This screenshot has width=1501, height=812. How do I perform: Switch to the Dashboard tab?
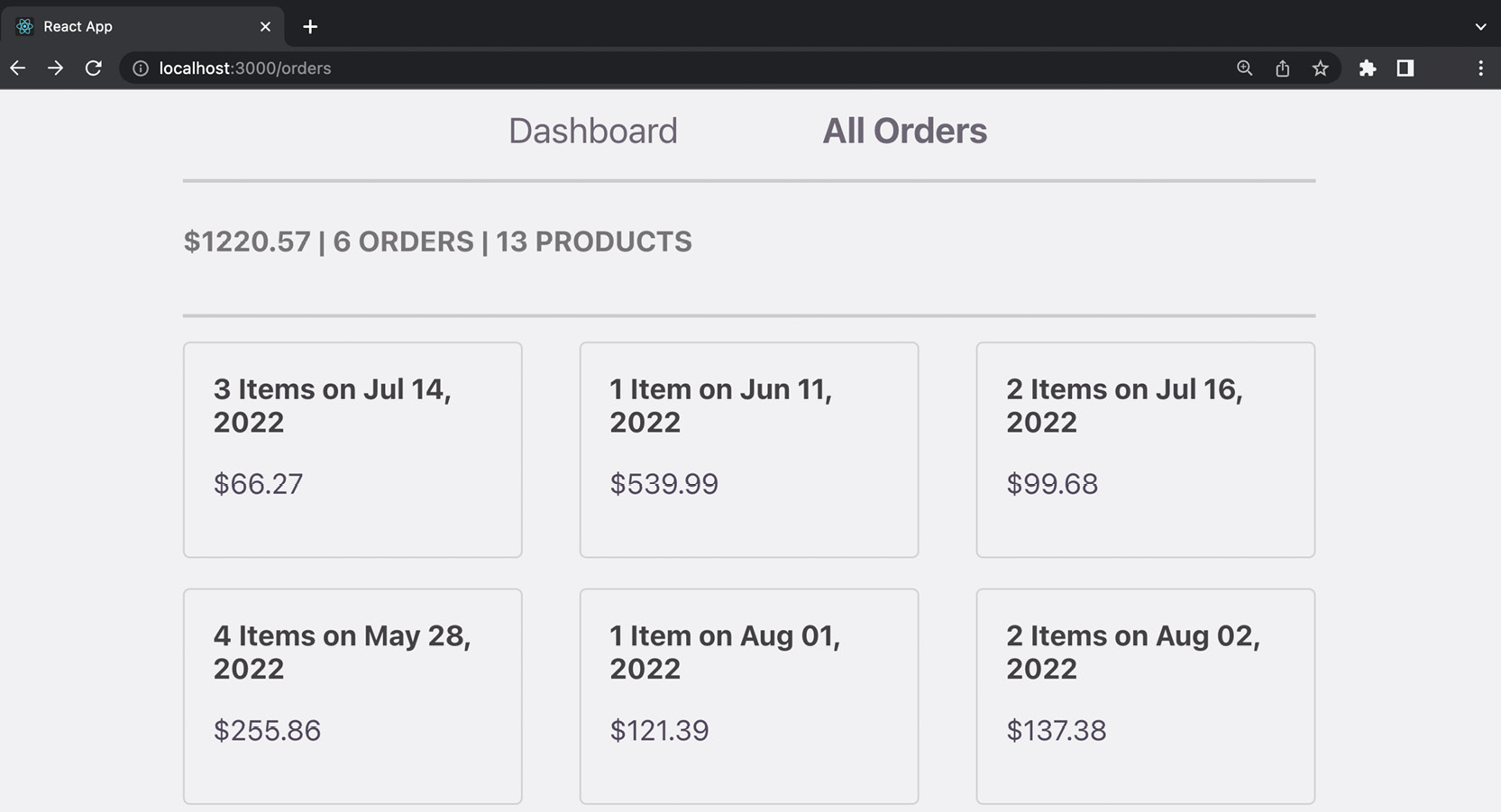(593, 131)
